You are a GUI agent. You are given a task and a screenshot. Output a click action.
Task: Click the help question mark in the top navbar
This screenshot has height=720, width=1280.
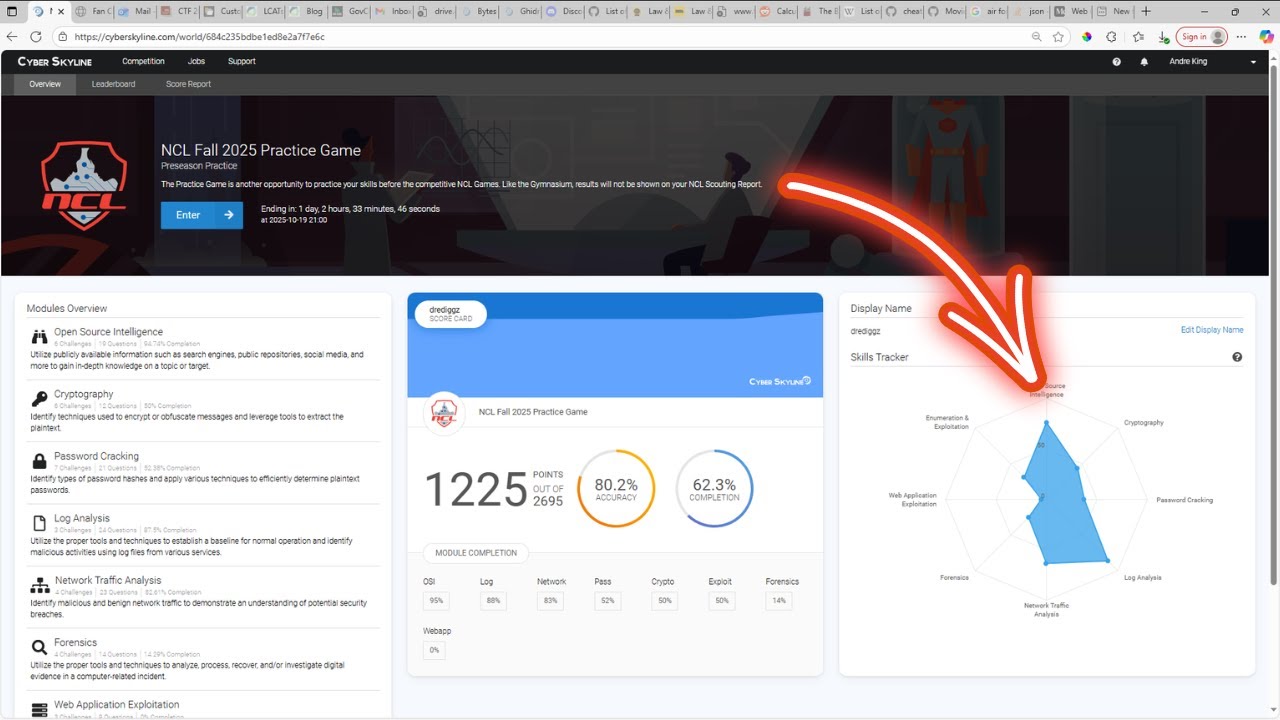click(x=1116, y=62)
